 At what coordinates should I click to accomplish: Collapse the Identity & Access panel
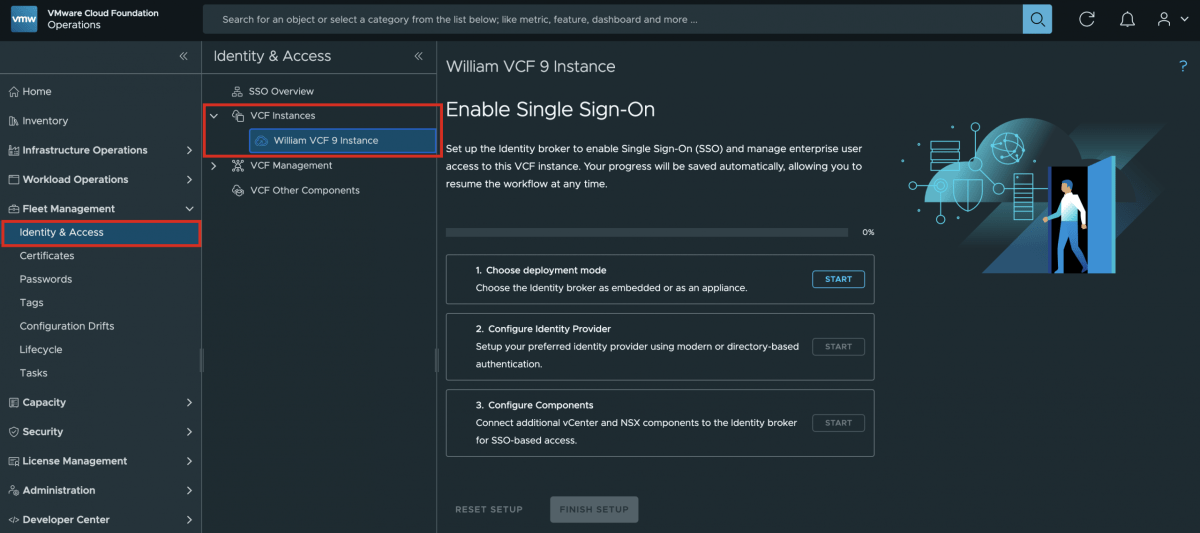[x=419, y=56]
